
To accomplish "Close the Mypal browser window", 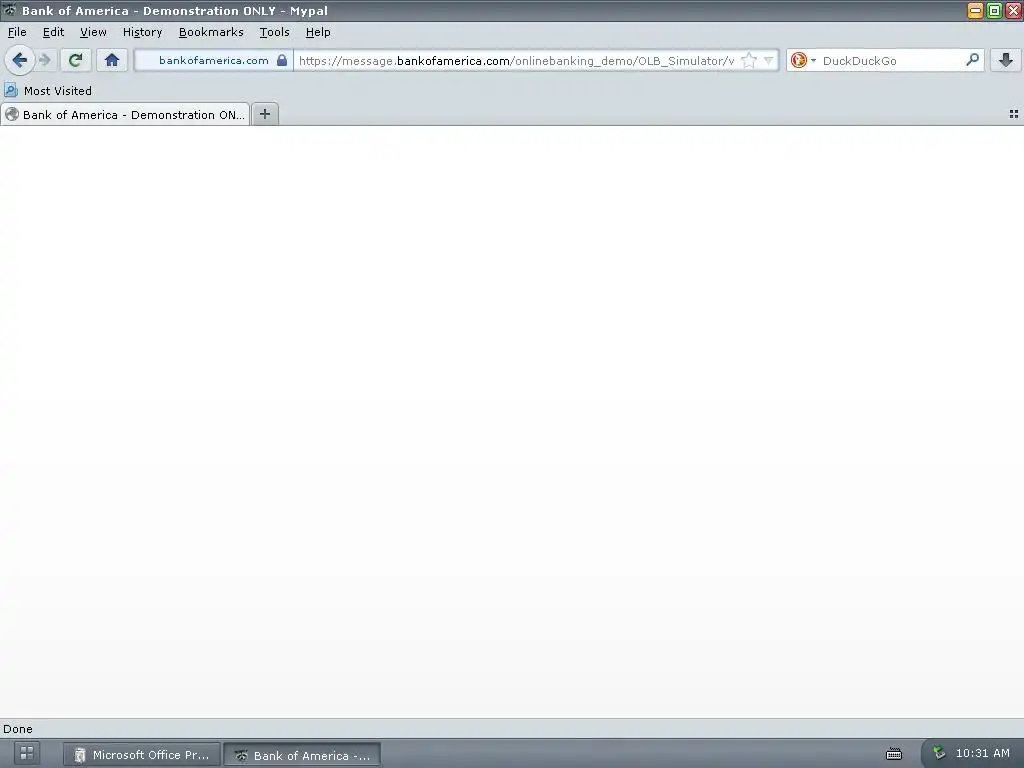I will (1014, 10).
